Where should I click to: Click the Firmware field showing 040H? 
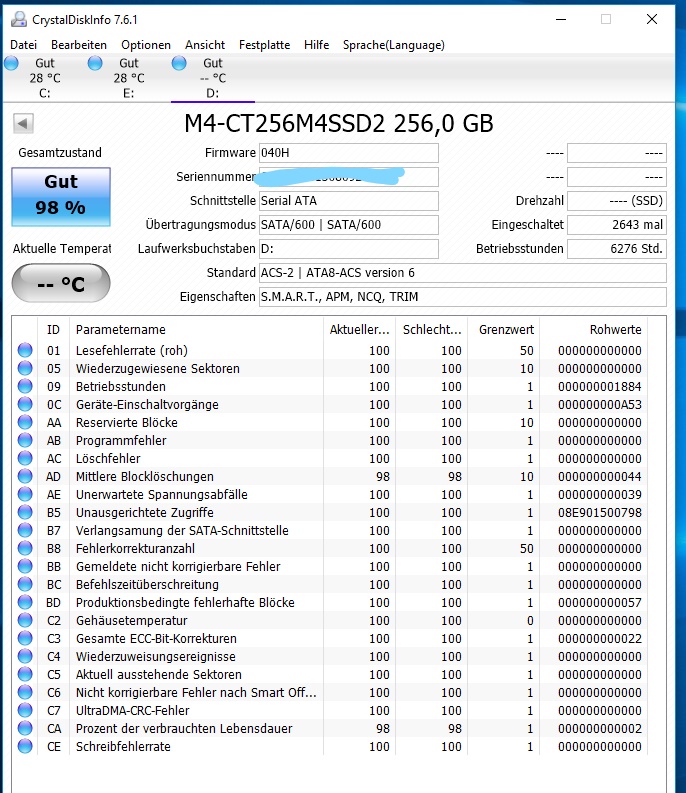(x=349, y=153)
